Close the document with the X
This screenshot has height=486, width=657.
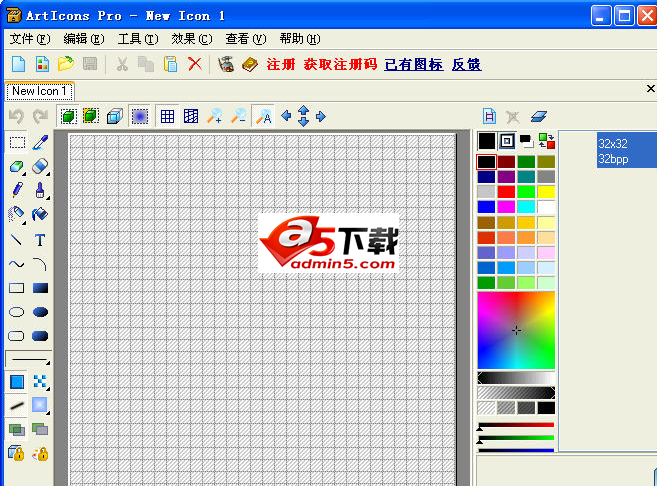650,88
